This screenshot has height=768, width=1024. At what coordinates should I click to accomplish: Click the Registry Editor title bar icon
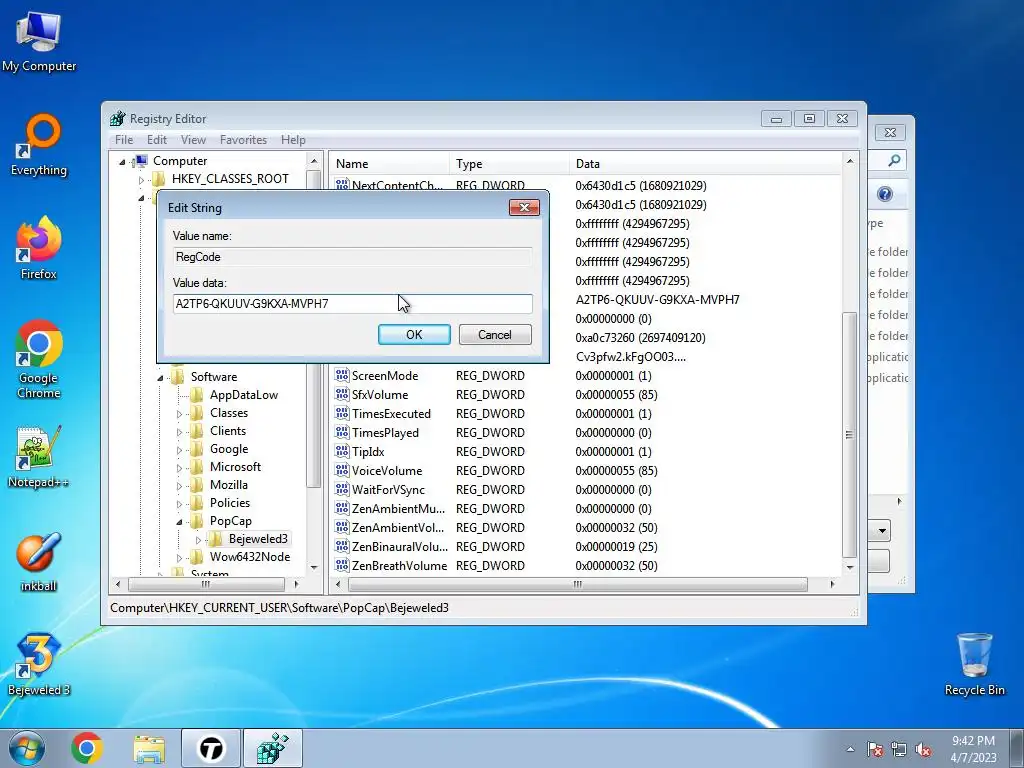click(x=118, y=118)
